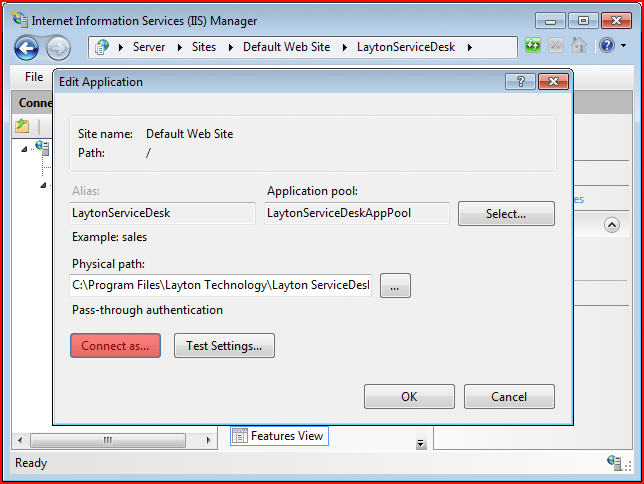
Task: Click the Physical path text box
Action: pos(221,285)
